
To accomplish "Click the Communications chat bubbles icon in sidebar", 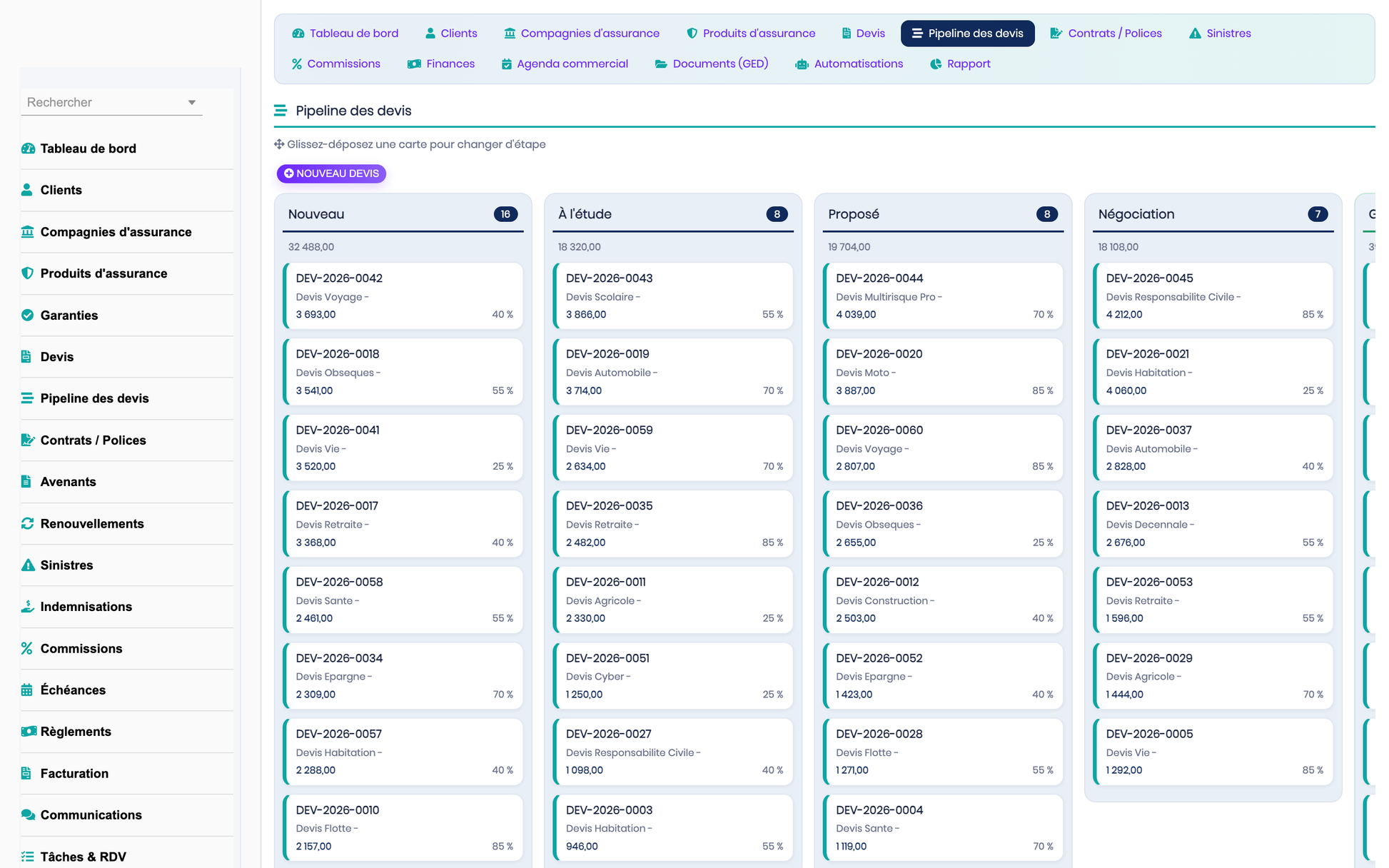I will click(29, 814).
